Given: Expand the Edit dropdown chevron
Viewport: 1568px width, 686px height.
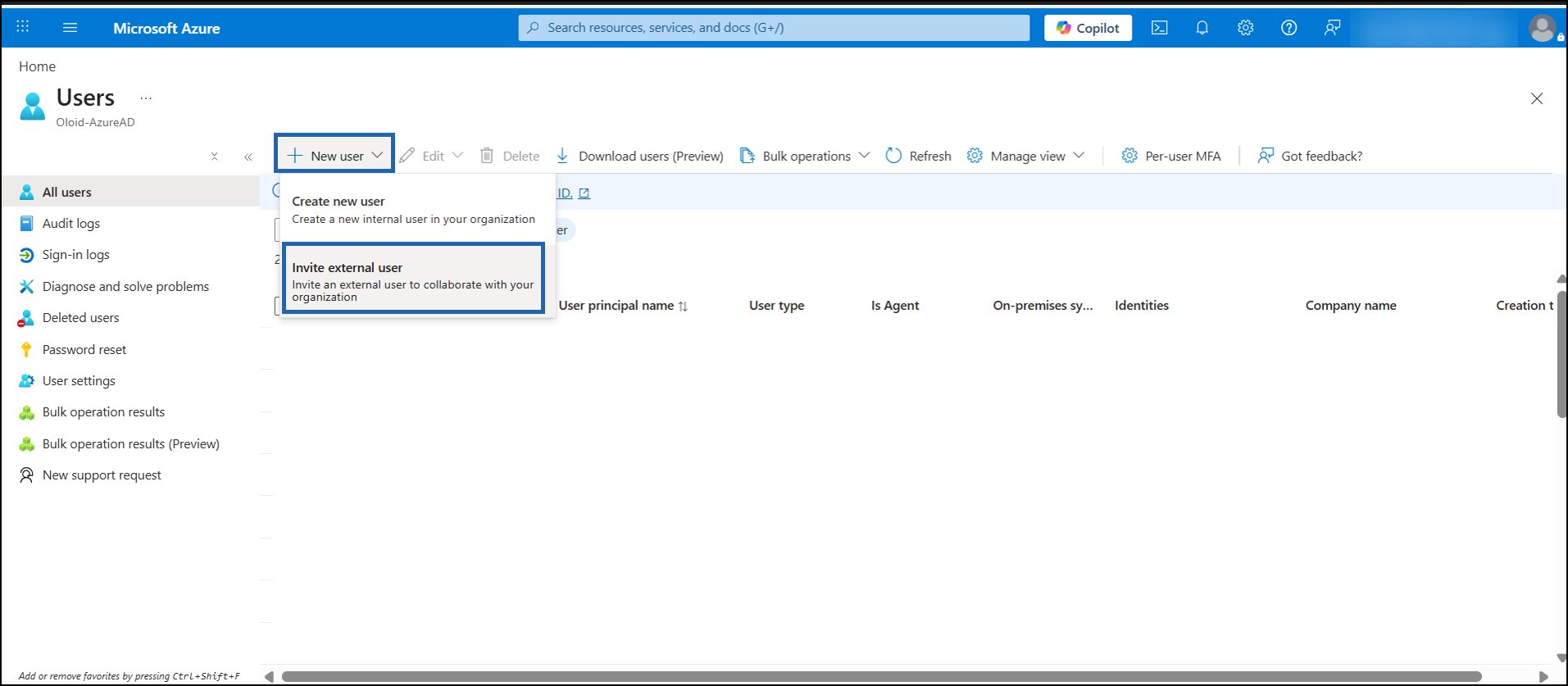Looking at the screenshot, I should pos(457,155).
